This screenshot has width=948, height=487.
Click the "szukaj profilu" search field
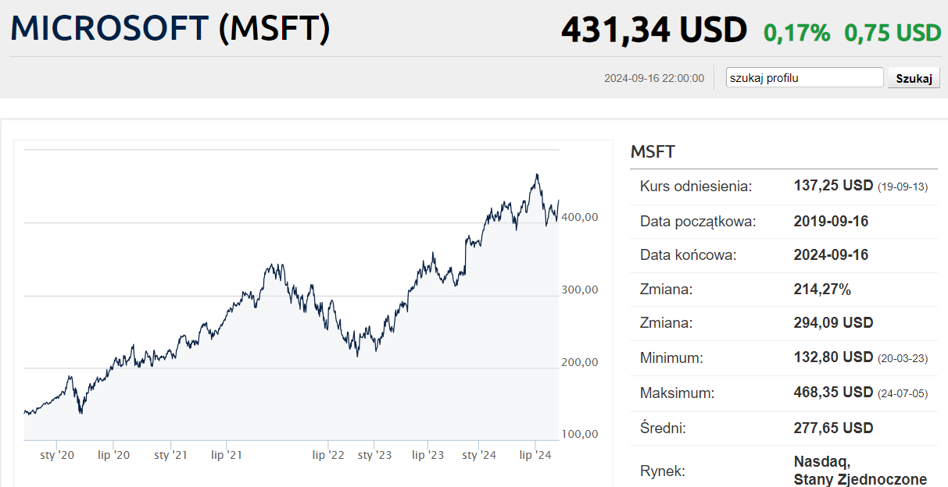(804, 78)
